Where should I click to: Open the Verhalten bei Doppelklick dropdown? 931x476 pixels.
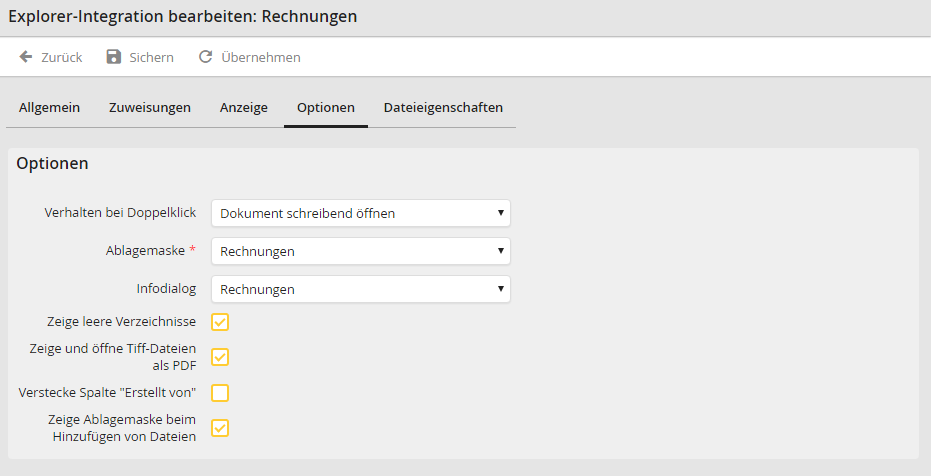360,213
